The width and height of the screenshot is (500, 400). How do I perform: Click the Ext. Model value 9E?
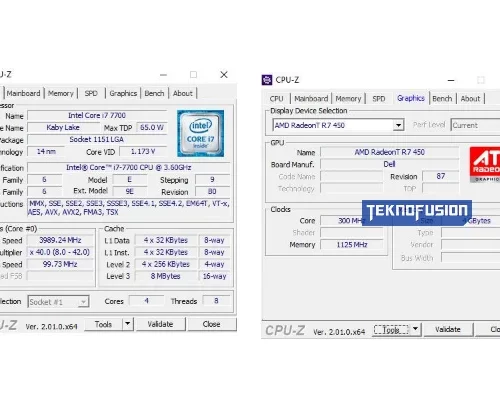[129, 191]
